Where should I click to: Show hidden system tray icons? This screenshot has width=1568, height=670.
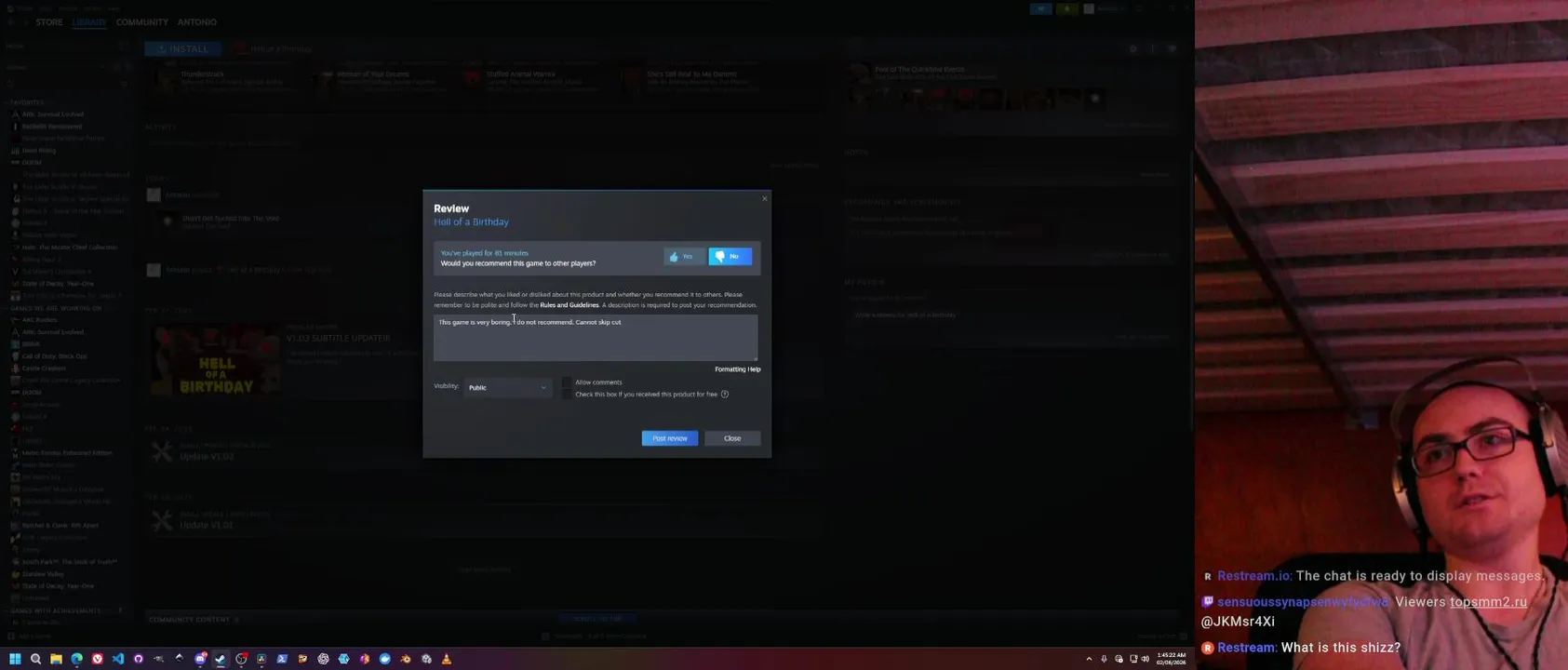coord(1089,659)
